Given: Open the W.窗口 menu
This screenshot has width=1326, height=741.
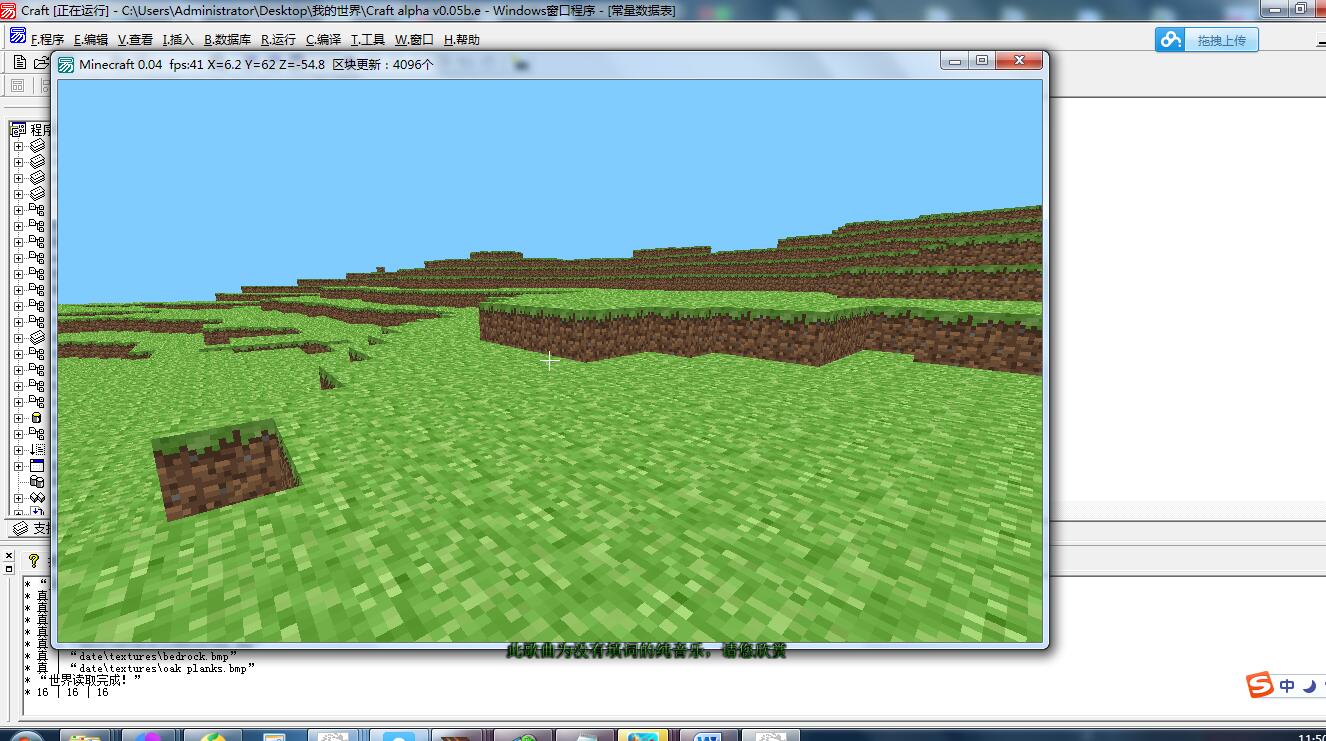Looking at the screenshot, I should pos(414,40).
